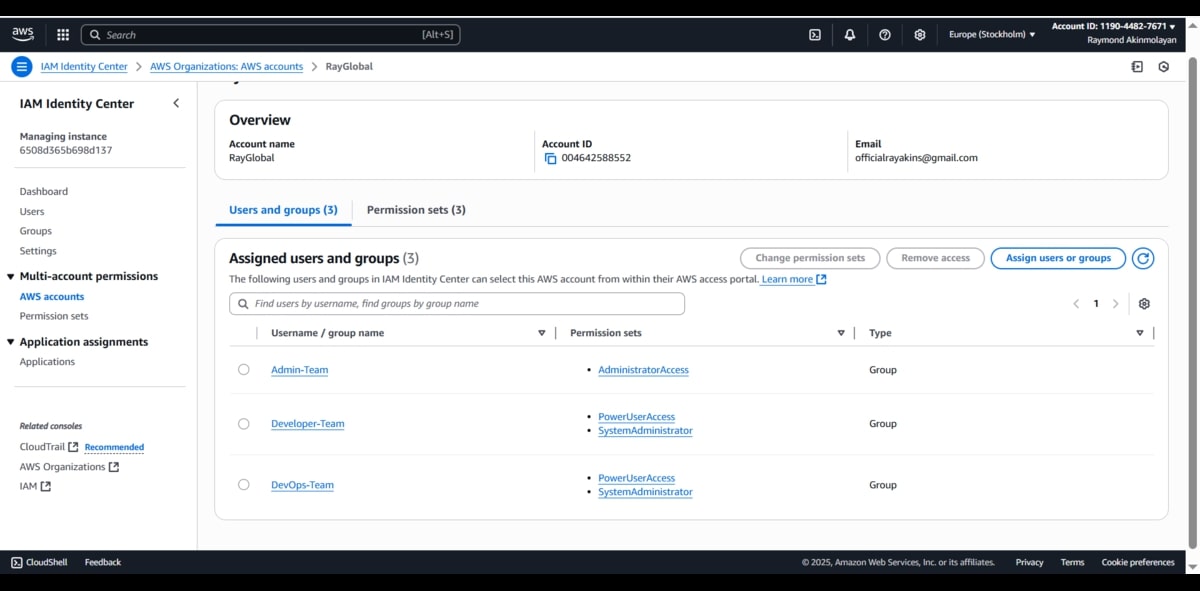
Task: Refresh the assigned users and groups list
Action: [x=1143, y=258]
